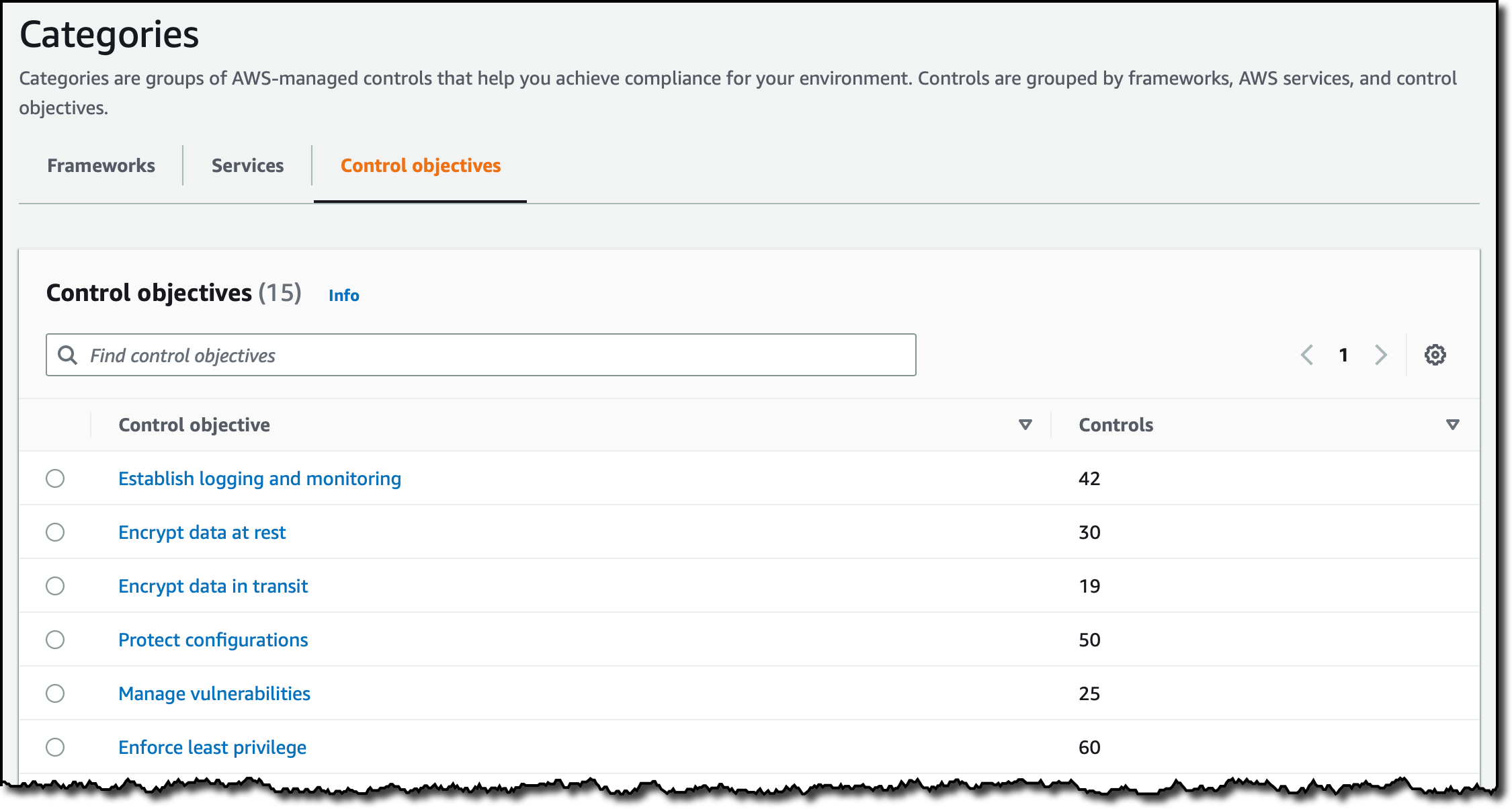This screenshot has height=809, width=1512.
Task: Select Protect configurations radio button
Action: [x=55, y=640]
